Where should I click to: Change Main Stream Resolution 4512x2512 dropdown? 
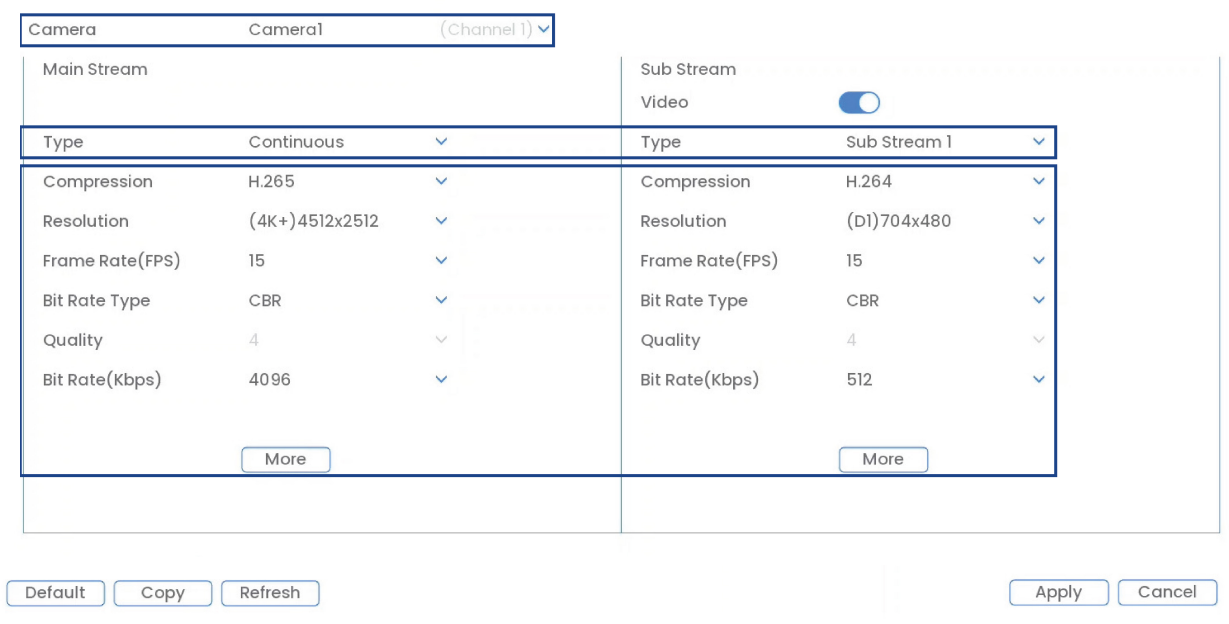coord(441,221)
